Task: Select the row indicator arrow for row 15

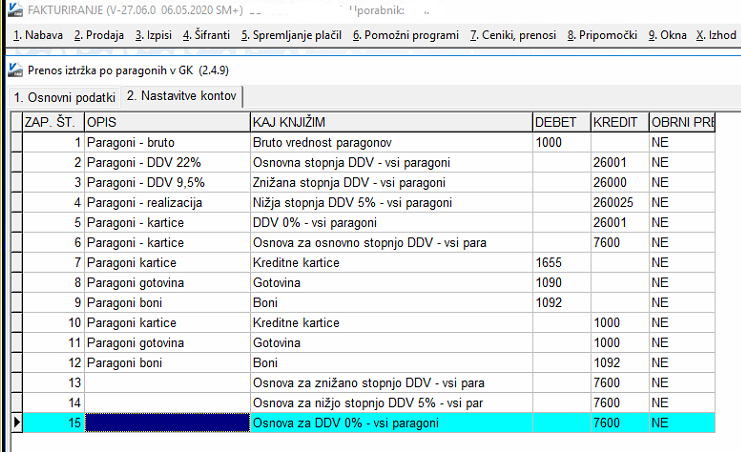Action: (x=15, y=424)
